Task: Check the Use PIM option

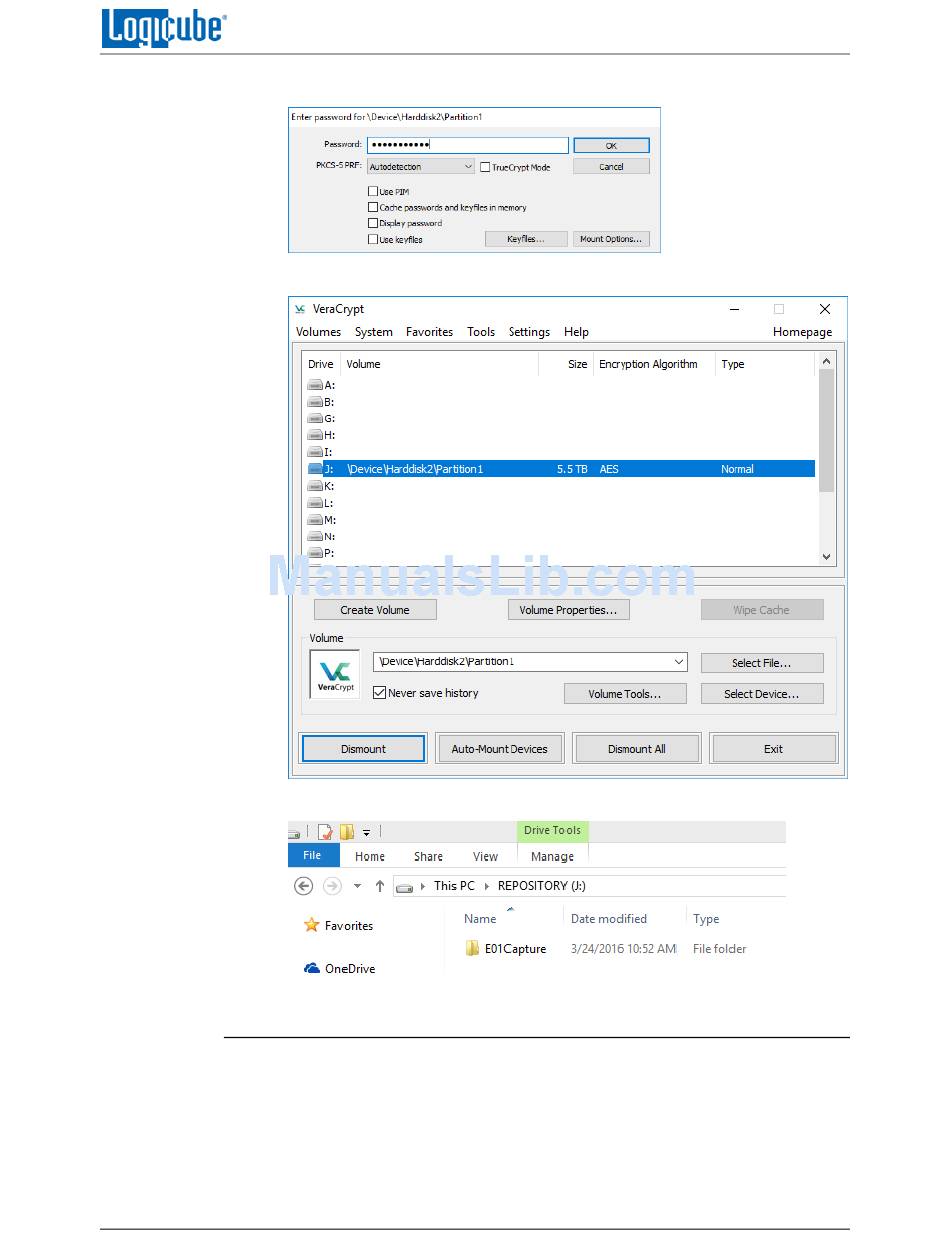Action: tap(373, 192)
